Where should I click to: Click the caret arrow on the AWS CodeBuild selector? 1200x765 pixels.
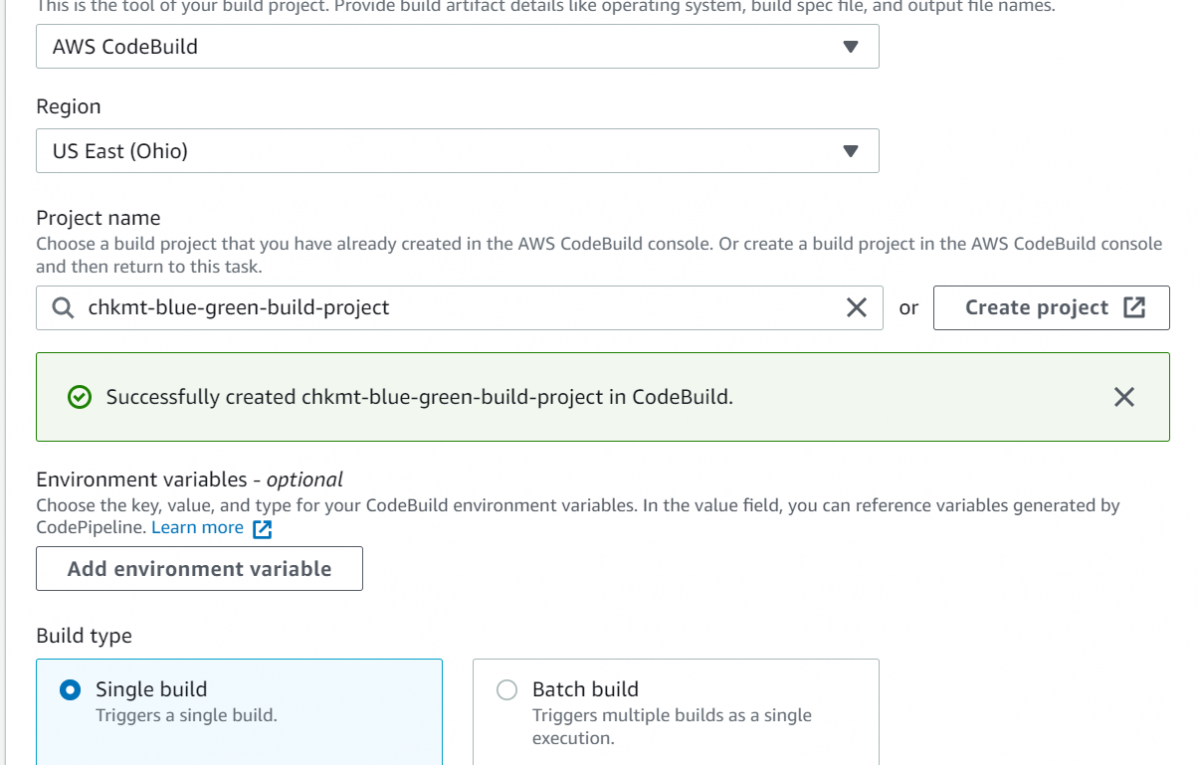(852, 46)
